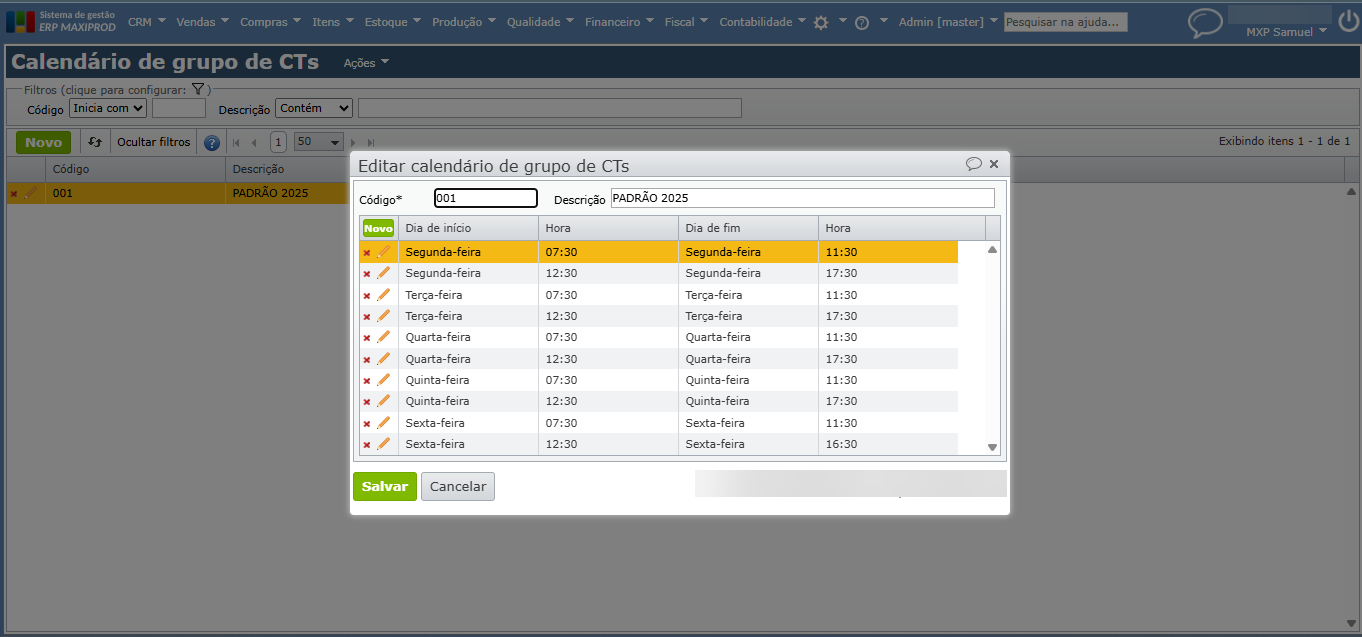Viewport: 1362px width, 637px height.
Task: Edit the Quinta-feira 12:30 row
Action: point(384,401)
